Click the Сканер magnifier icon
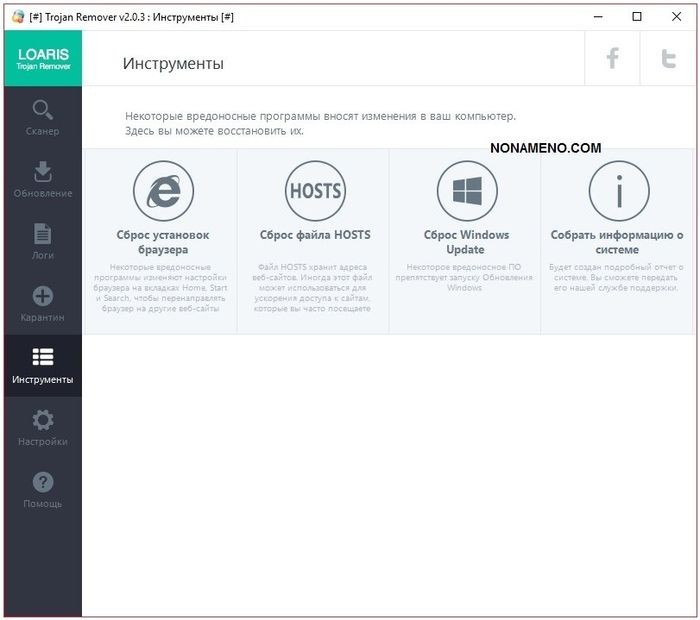 (42, 109)
